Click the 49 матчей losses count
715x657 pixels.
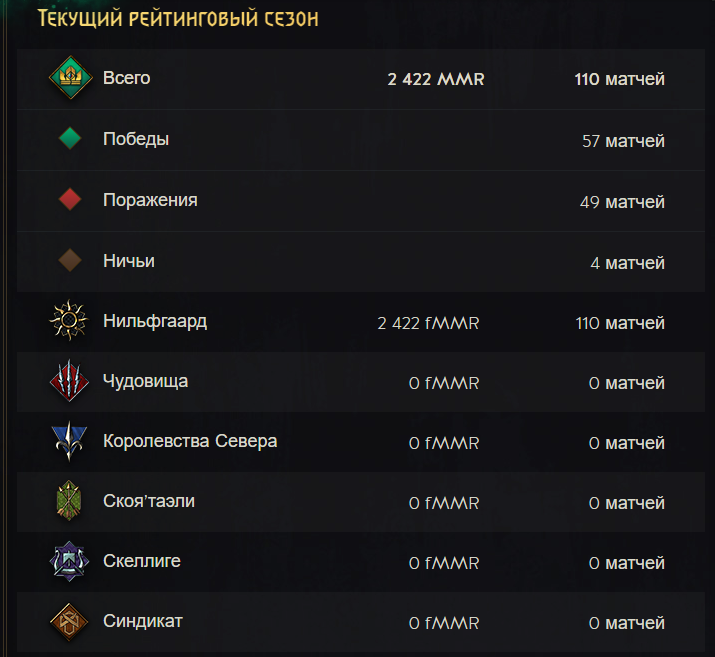623,202
